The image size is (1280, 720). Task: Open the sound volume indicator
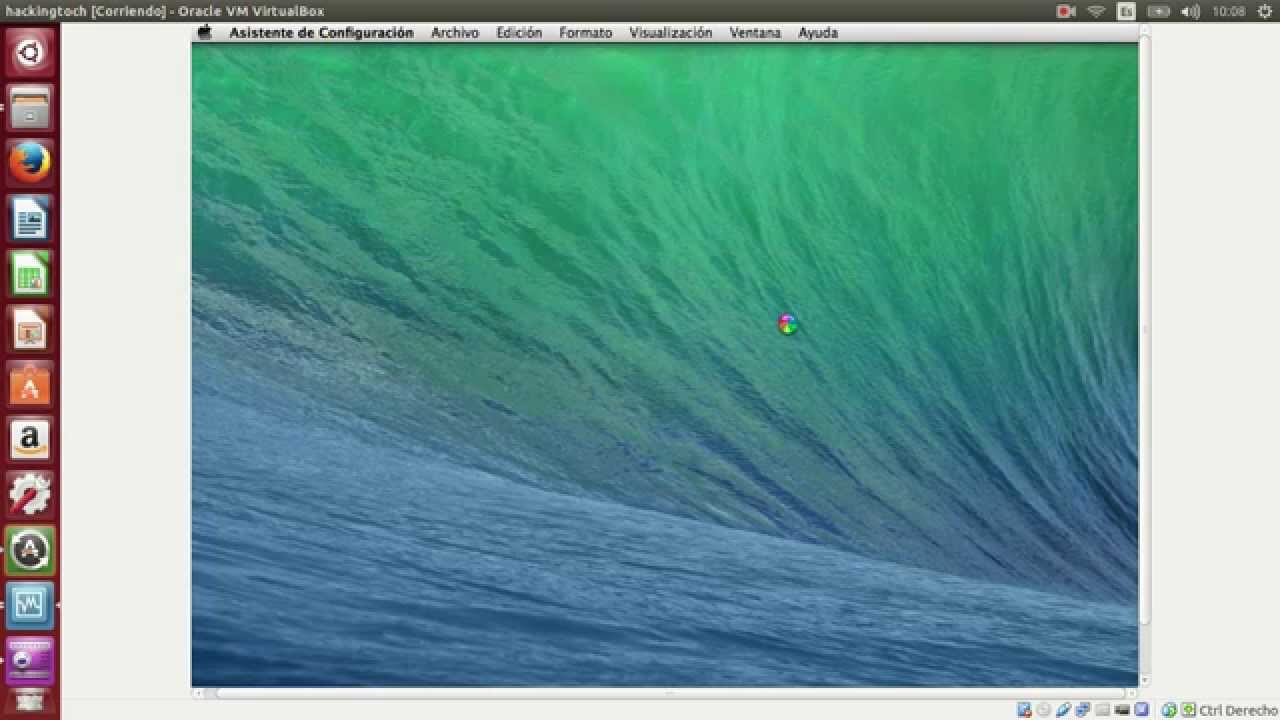(1190, 11)
